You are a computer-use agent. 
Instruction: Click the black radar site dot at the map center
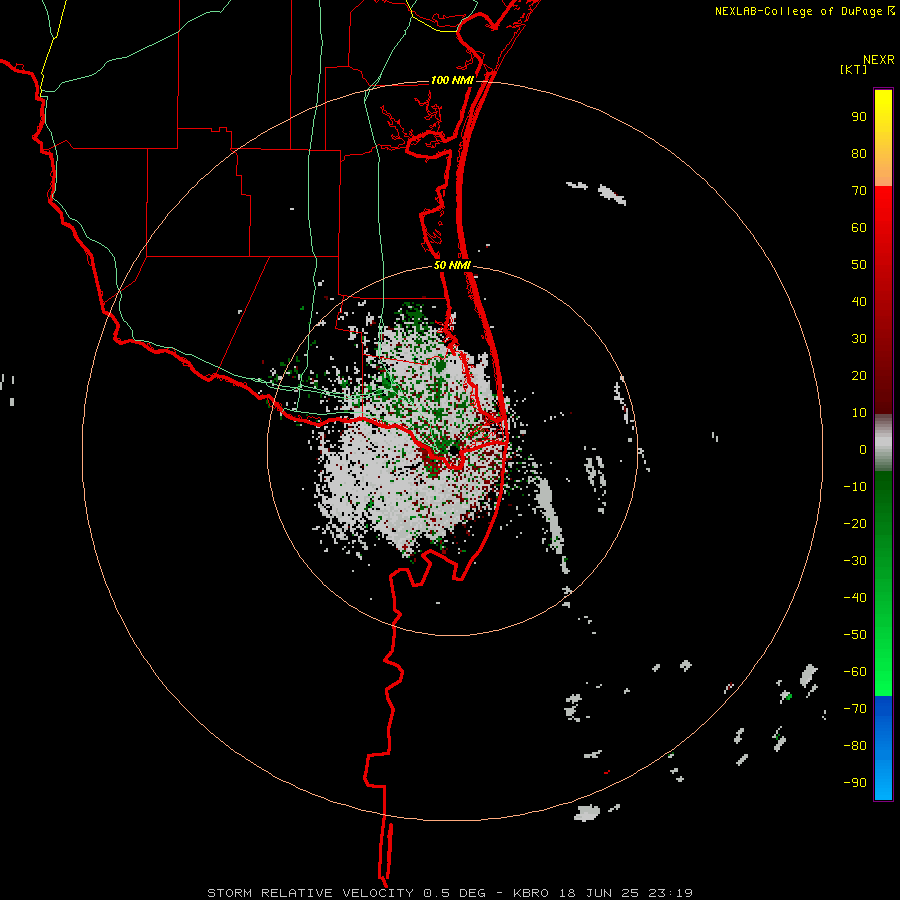coord(453,451)
